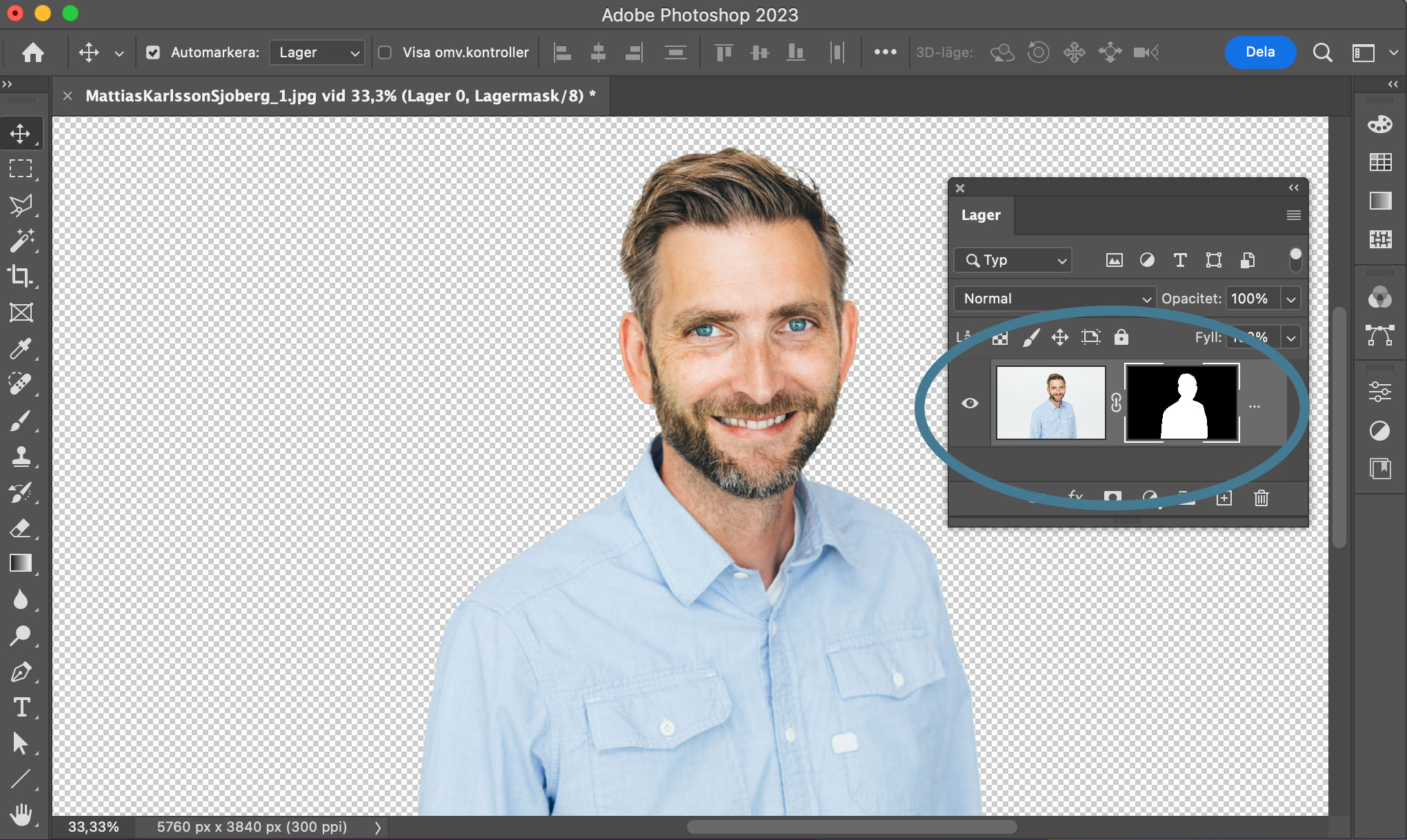Select the Pen tool
Viewport: 1407px width, 840px height.
coord(21,671)
